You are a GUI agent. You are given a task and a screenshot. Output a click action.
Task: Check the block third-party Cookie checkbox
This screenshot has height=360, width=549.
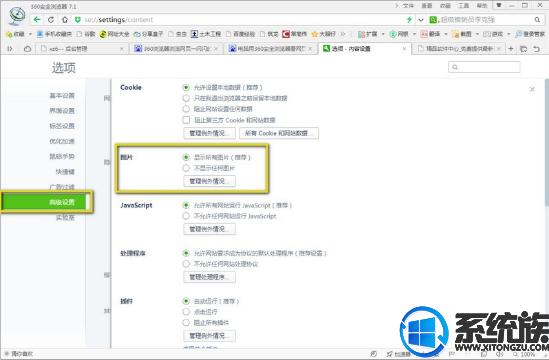[x=186, y=120]
